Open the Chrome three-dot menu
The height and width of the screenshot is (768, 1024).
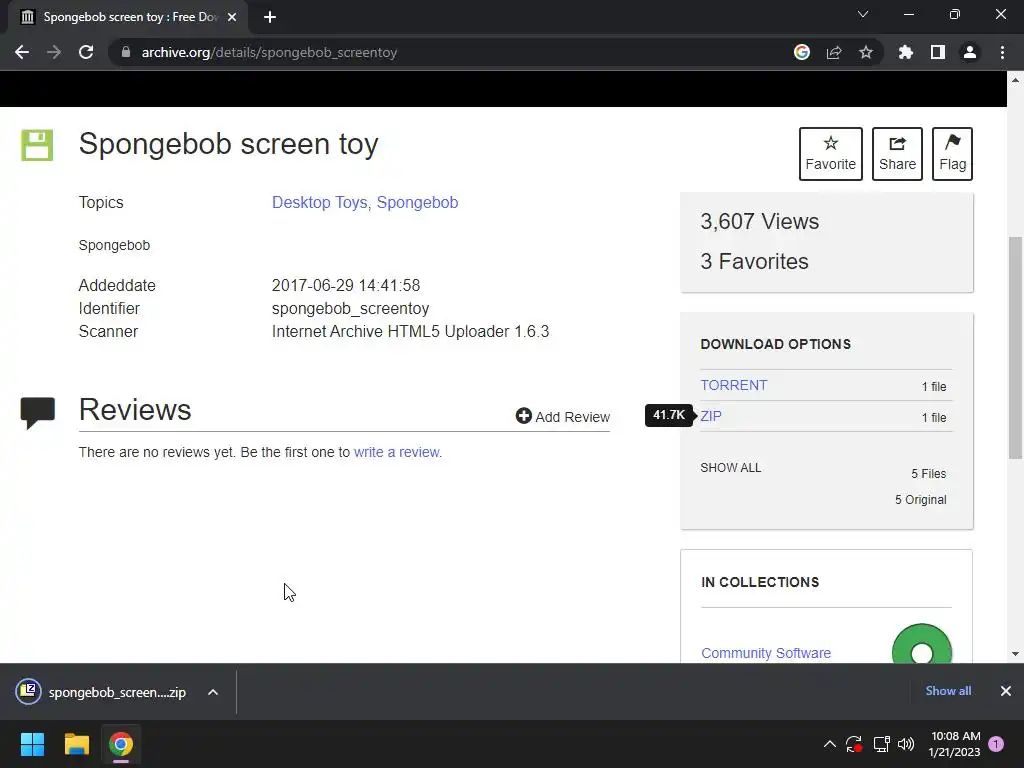click(x=1002, y=52)
